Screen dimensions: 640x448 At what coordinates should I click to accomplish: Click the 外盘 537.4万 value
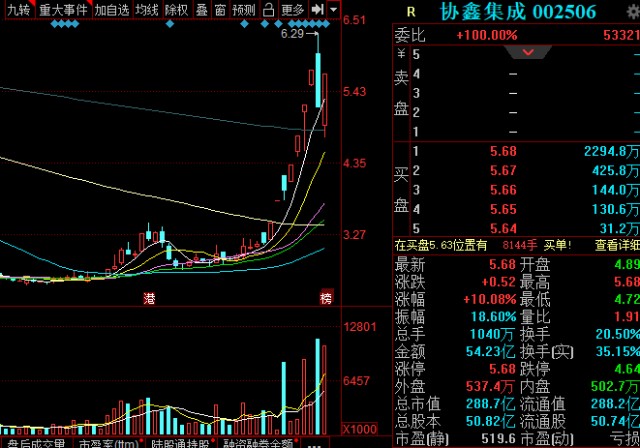pos(491,386)
